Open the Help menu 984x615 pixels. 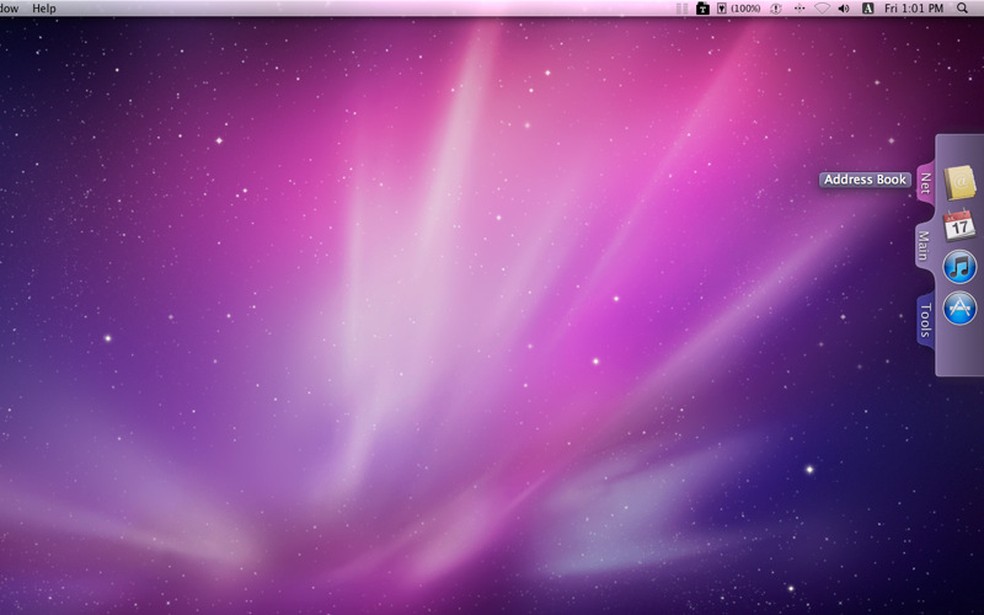point(44,8)
